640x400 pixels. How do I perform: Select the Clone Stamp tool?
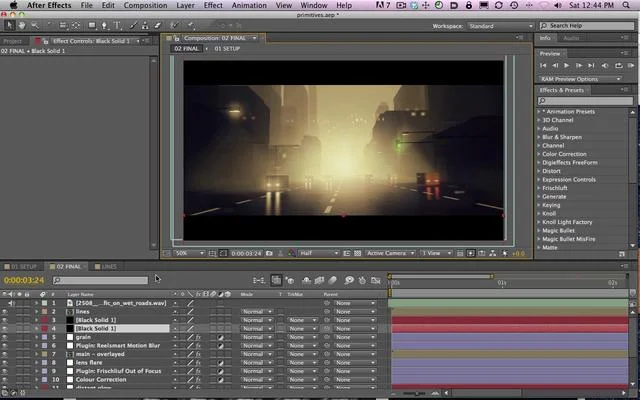[145, 25]
